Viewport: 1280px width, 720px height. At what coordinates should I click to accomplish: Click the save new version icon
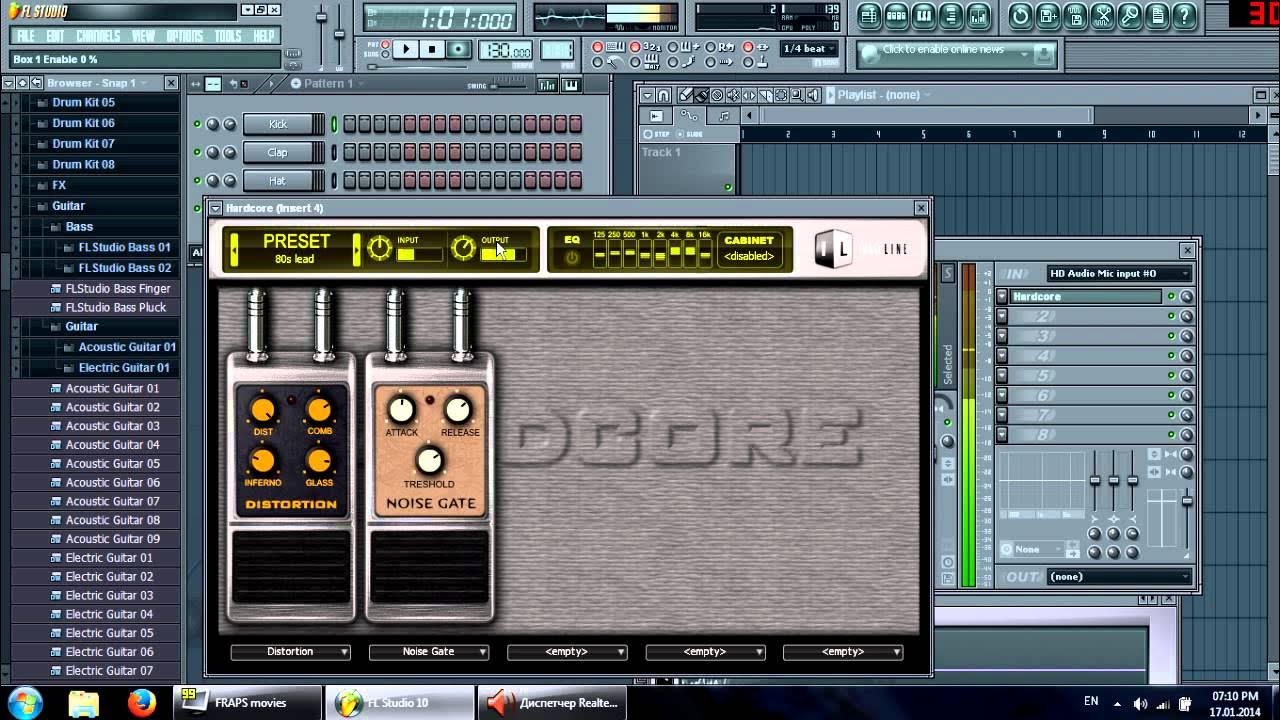point(1047,15)
